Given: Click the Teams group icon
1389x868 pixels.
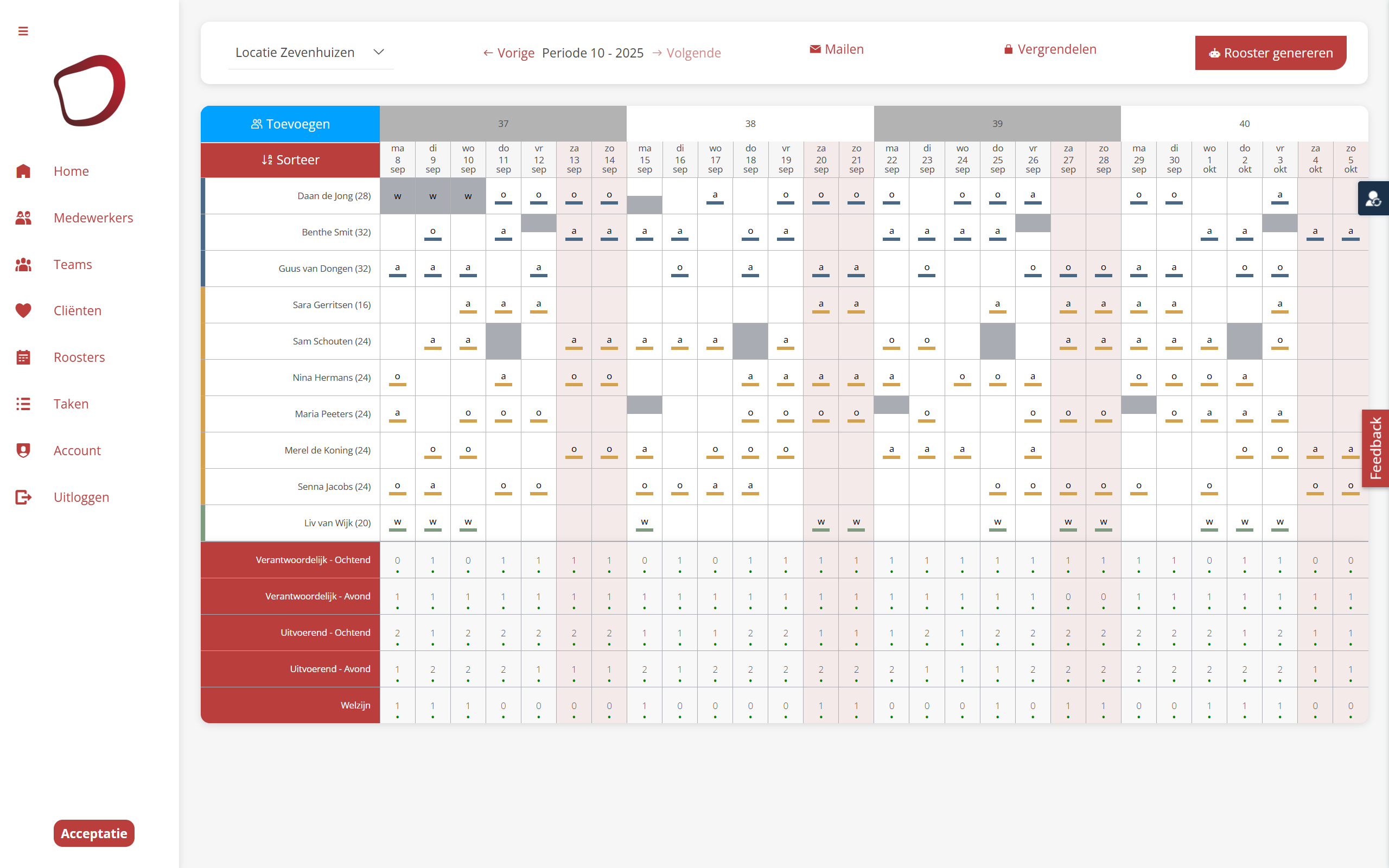Looking at the screenshot, I should 23,264.
